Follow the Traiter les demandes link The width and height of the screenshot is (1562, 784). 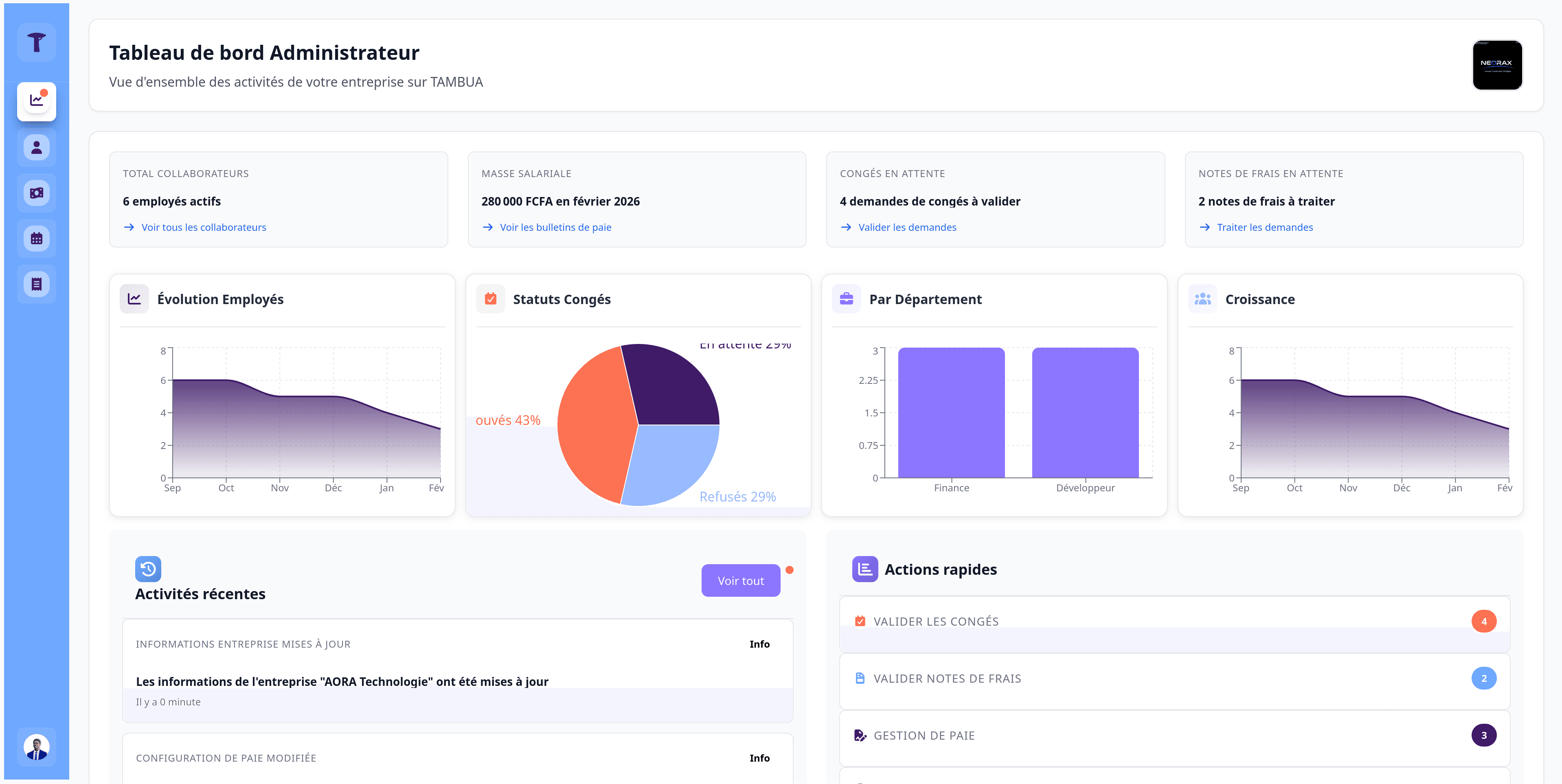[x=1264, y=228]
